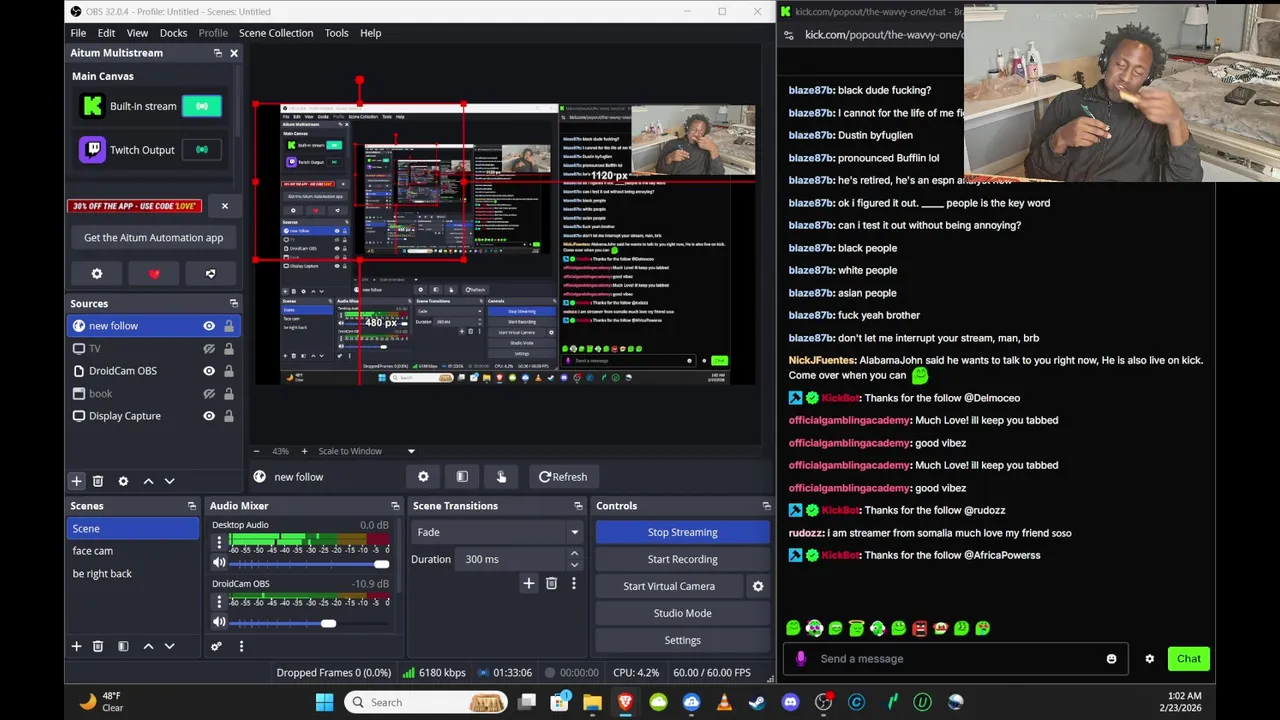The image size is (1280, 720).
Task: Lock the new follow source
Action: [229, 326]
